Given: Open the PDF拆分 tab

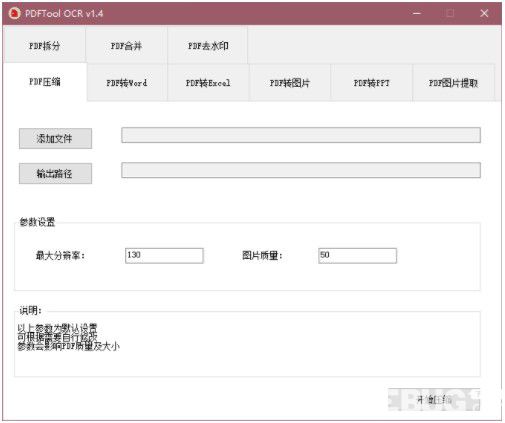Looking at the screenshot, I should point(44,45).
